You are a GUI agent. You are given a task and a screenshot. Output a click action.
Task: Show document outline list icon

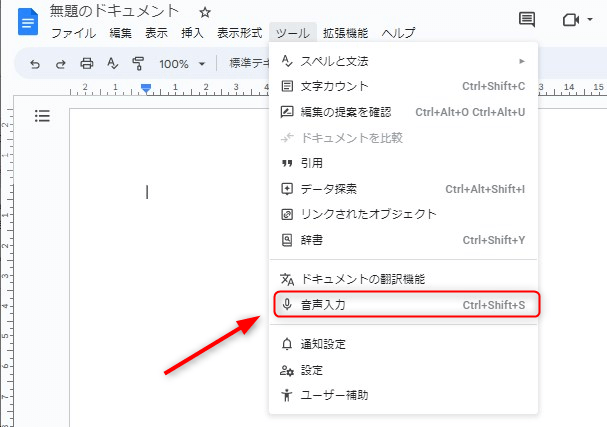coord(42,115)
